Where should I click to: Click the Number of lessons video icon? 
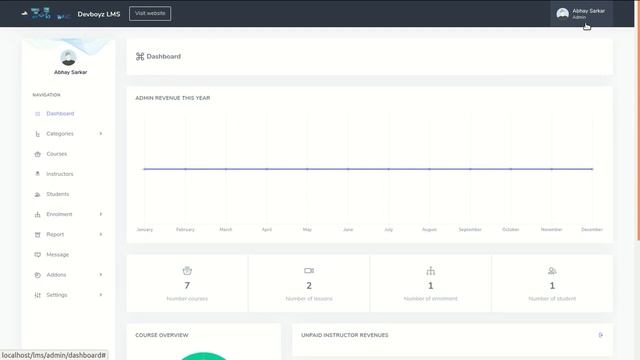tap(309, 271)
